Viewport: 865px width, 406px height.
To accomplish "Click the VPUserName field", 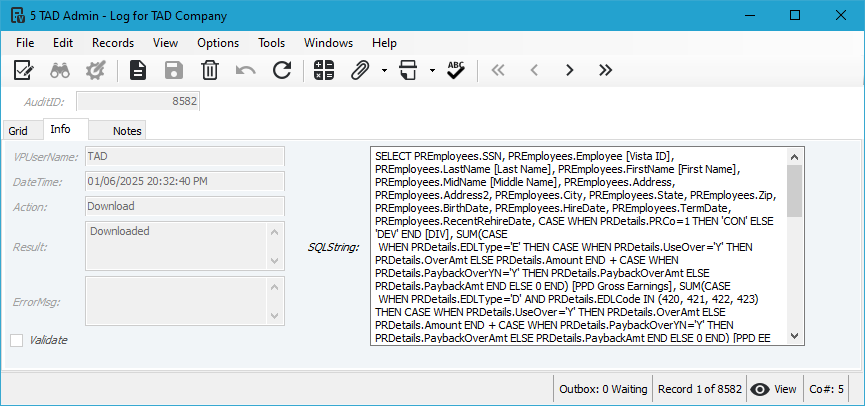I will point(185,156).
